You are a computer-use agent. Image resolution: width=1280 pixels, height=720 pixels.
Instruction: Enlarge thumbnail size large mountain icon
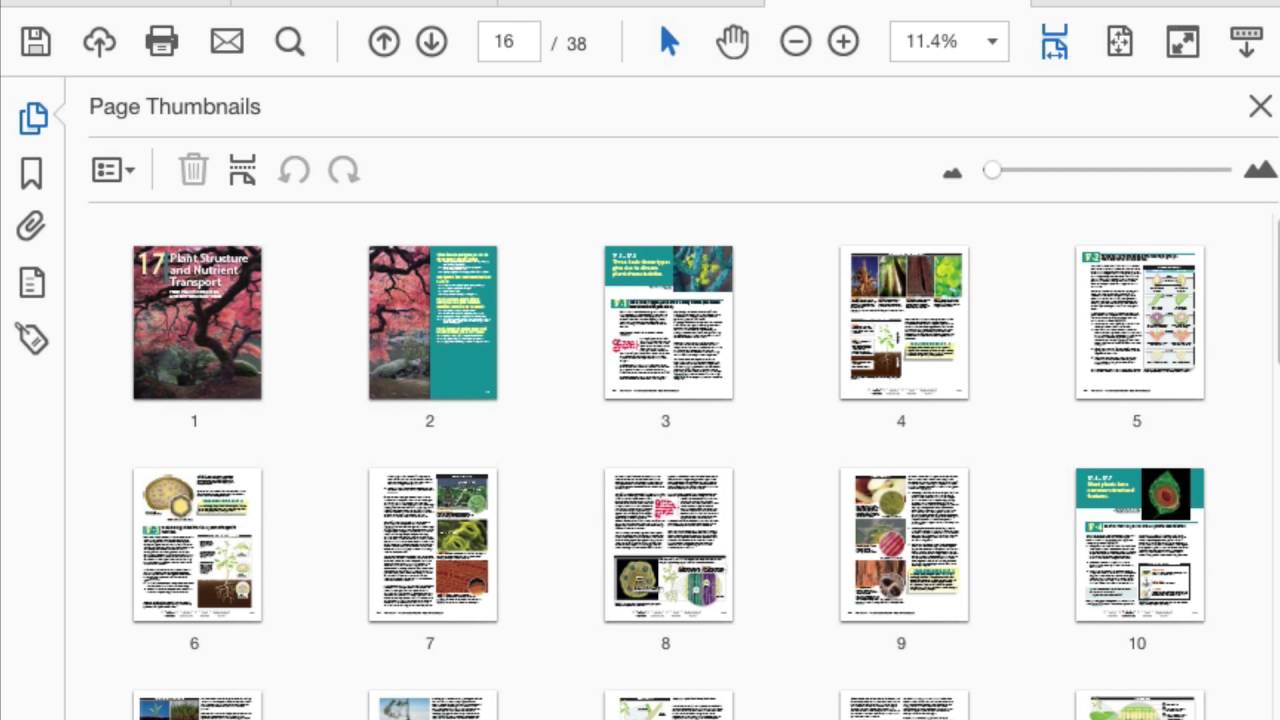[x=1260, y=169]
